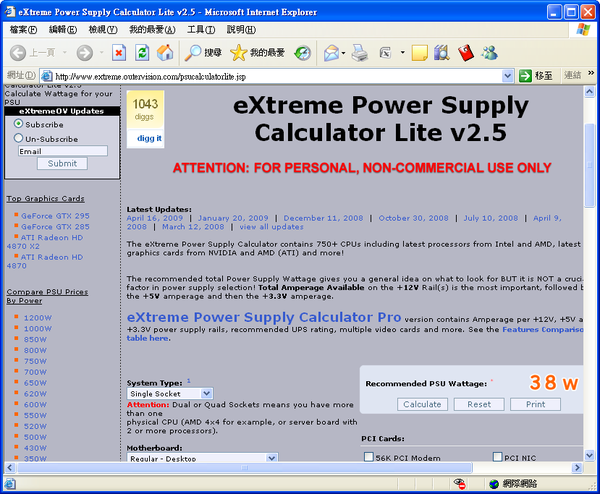The height and width of the screenshot is (494, 600).
Task: Open GeForce GTX 295 link
Action: click(55, 216)
